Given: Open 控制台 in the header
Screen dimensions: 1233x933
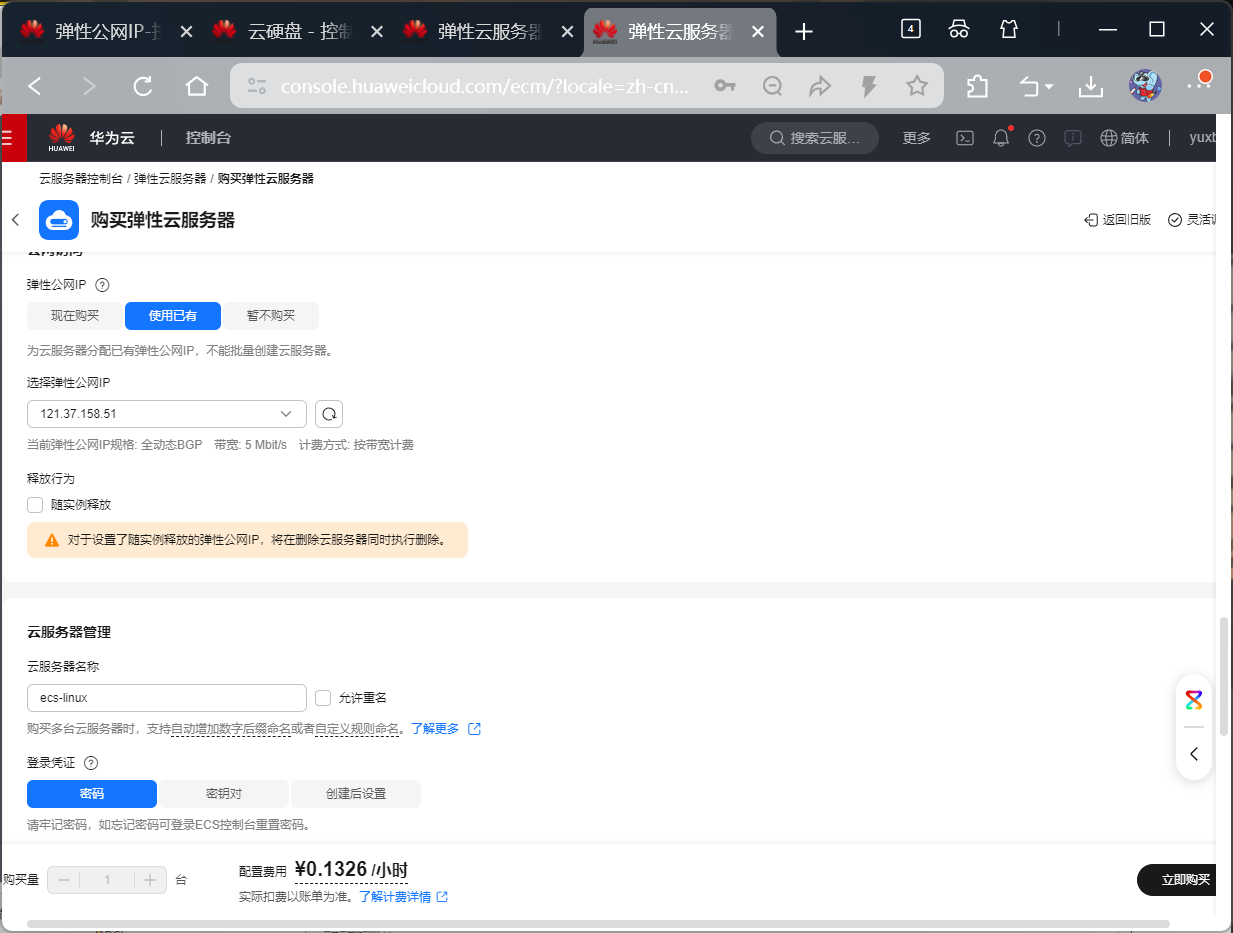Looking at the screenshot, I should click(x=208, y=138).
